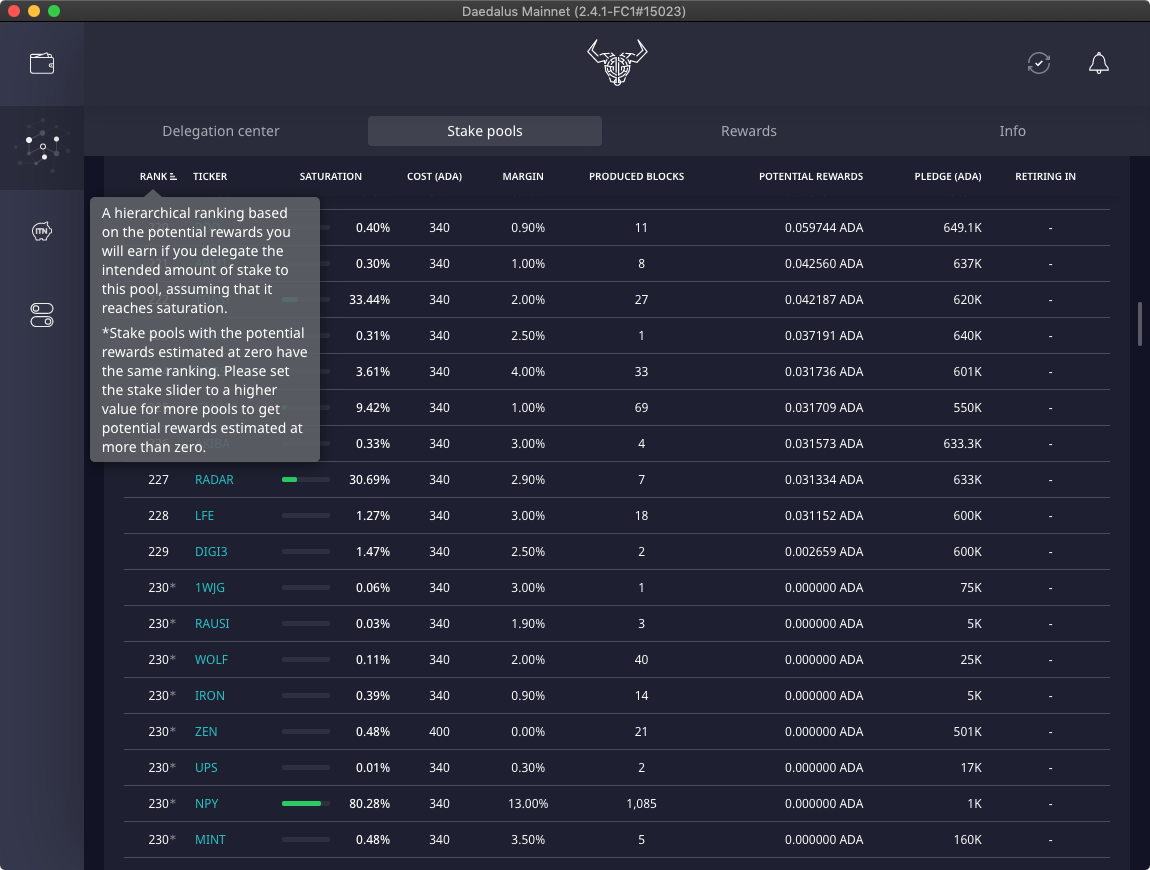
Task: Click the 80.28% saturation value
Action: 370,803
